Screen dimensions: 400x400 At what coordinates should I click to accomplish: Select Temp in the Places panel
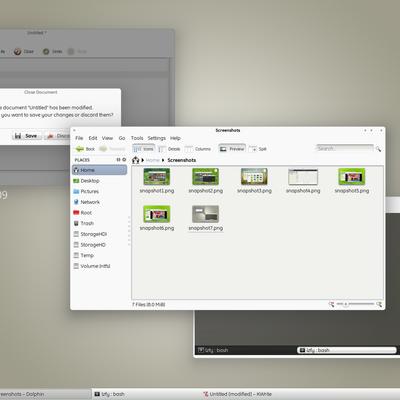pyautogui.click(x=99, y=255)
